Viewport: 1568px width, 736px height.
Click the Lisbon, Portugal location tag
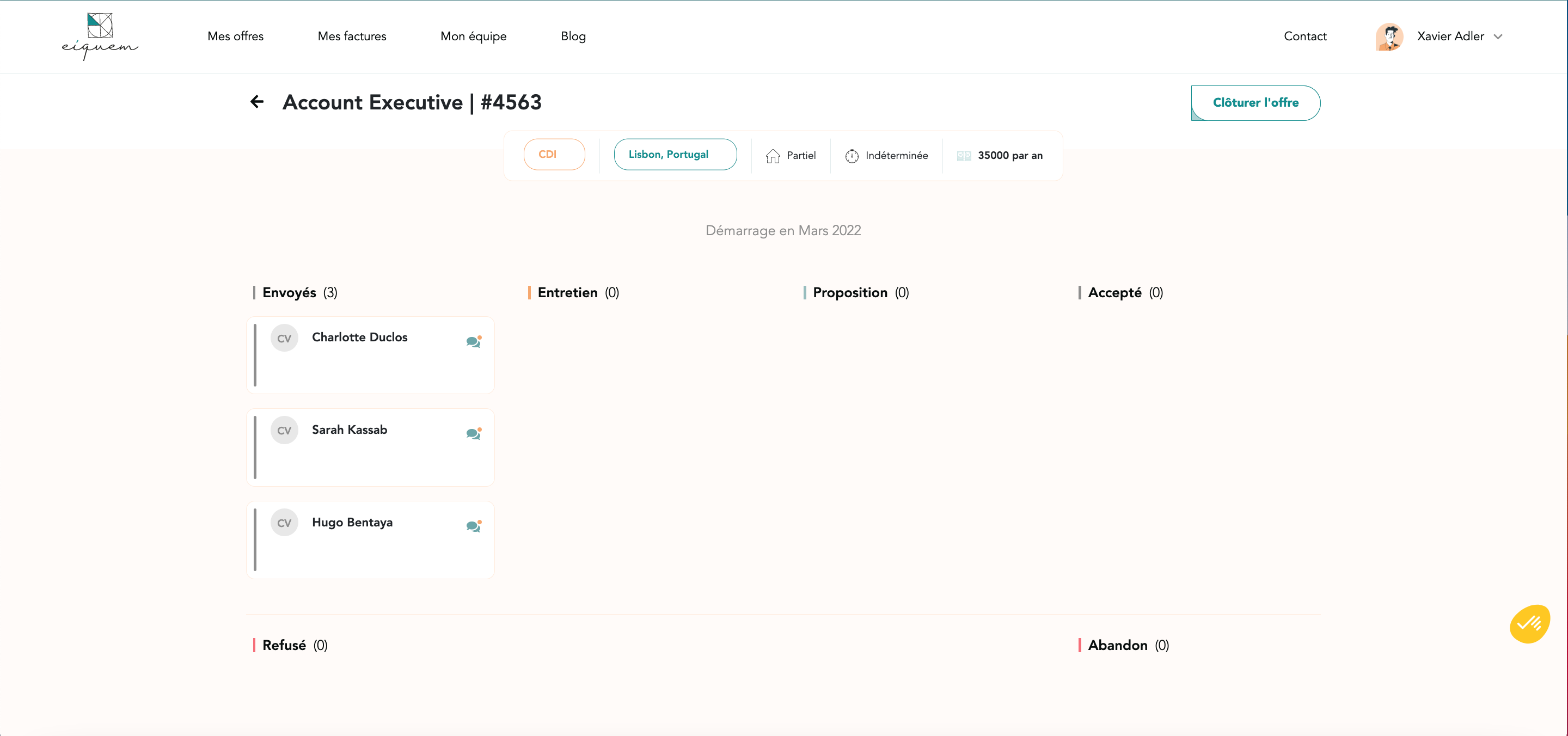tap(675, 155)
